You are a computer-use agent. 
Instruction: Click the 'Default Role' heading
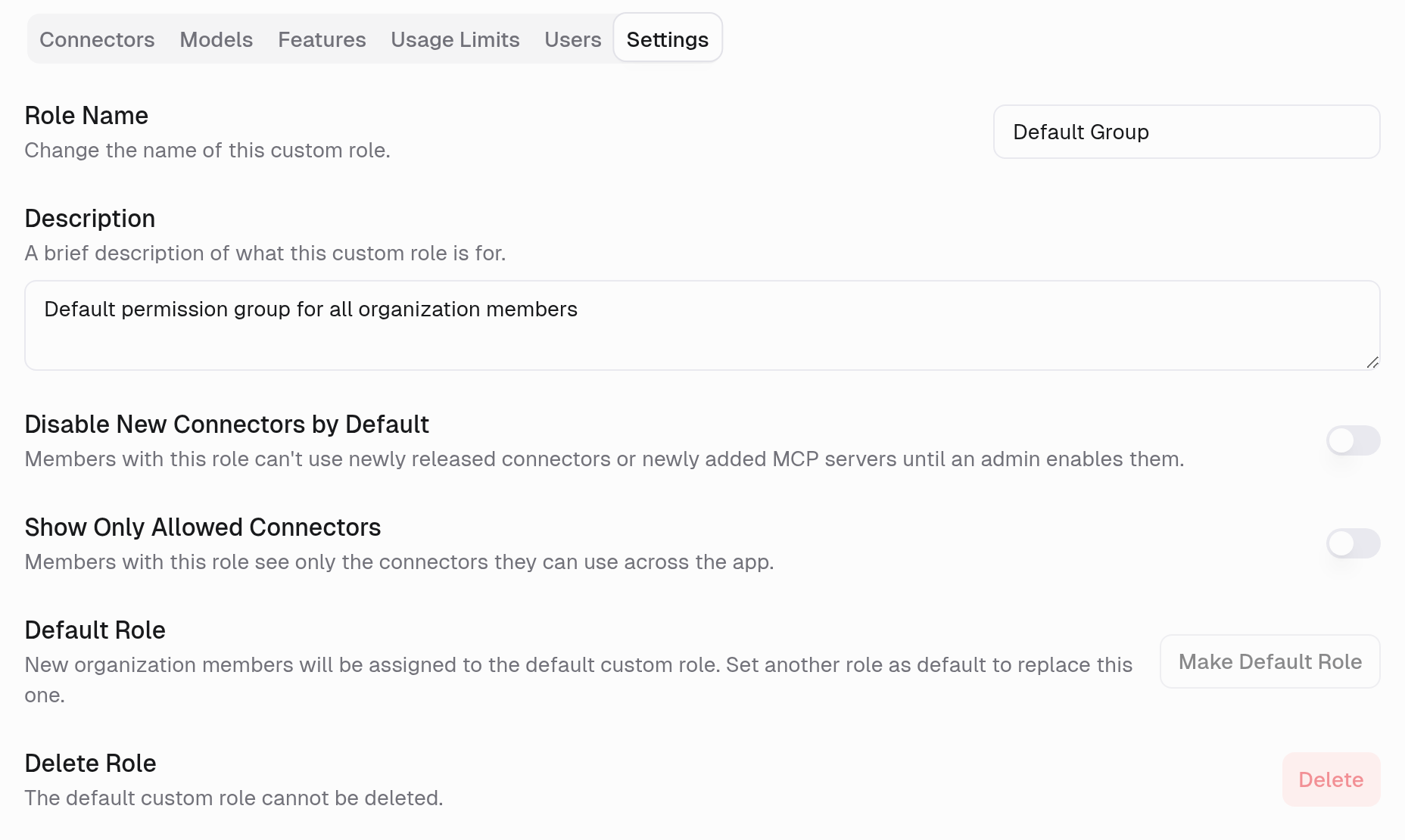pos(95,630)
